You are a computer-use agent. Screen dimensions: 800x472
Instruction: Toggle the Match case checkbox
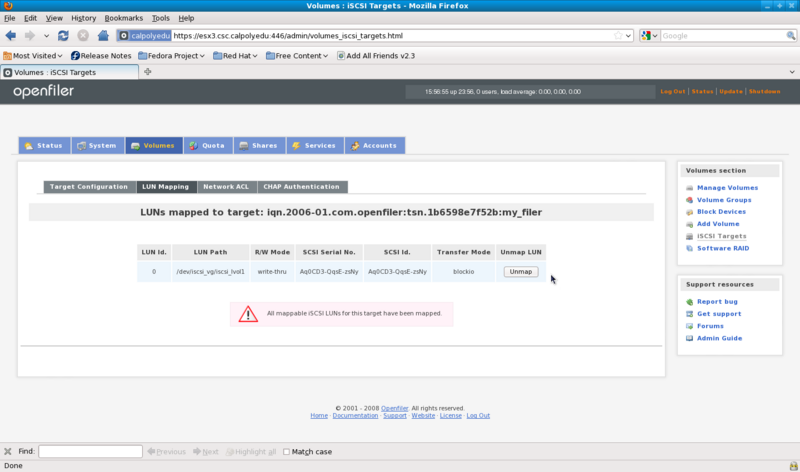[x=286, y=452]
